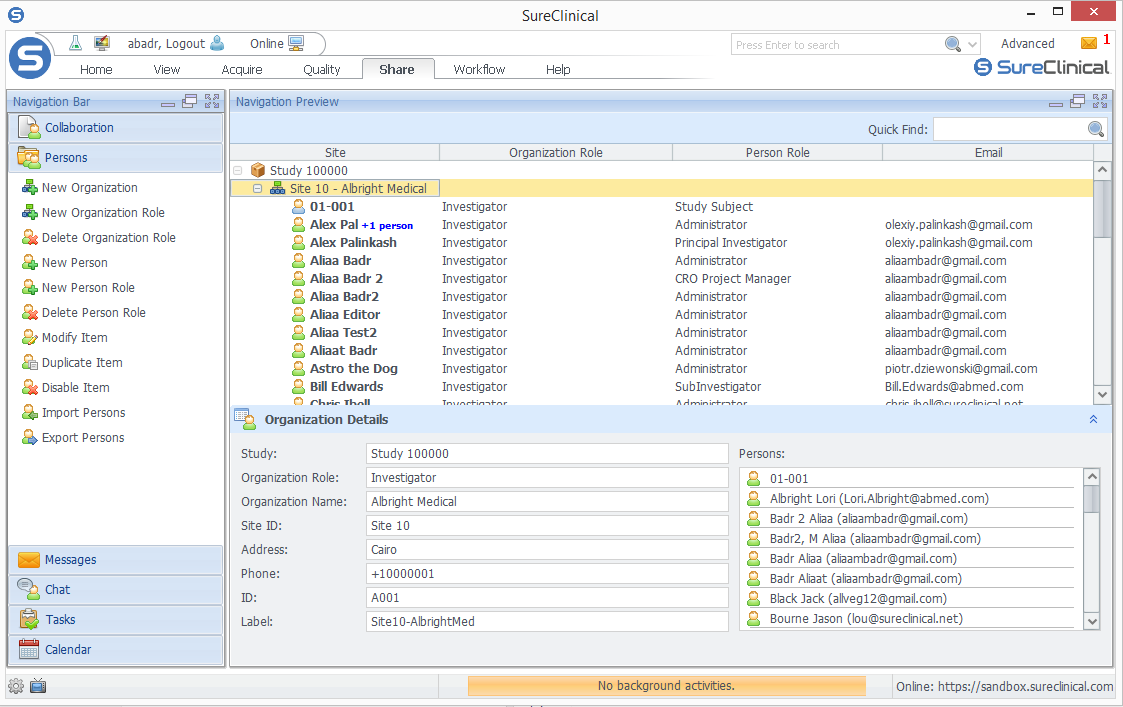The image size is (1123, 707).
Task: Click New Organization icon
Action: pos(29,188)
